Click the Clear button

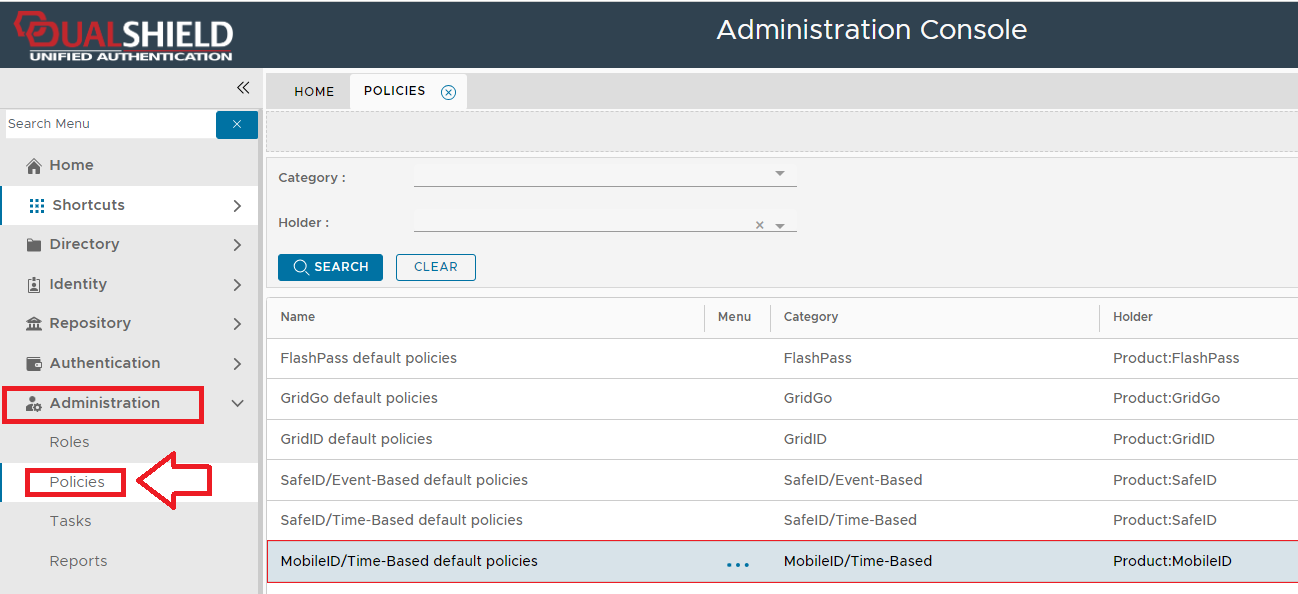click(435, 267)
